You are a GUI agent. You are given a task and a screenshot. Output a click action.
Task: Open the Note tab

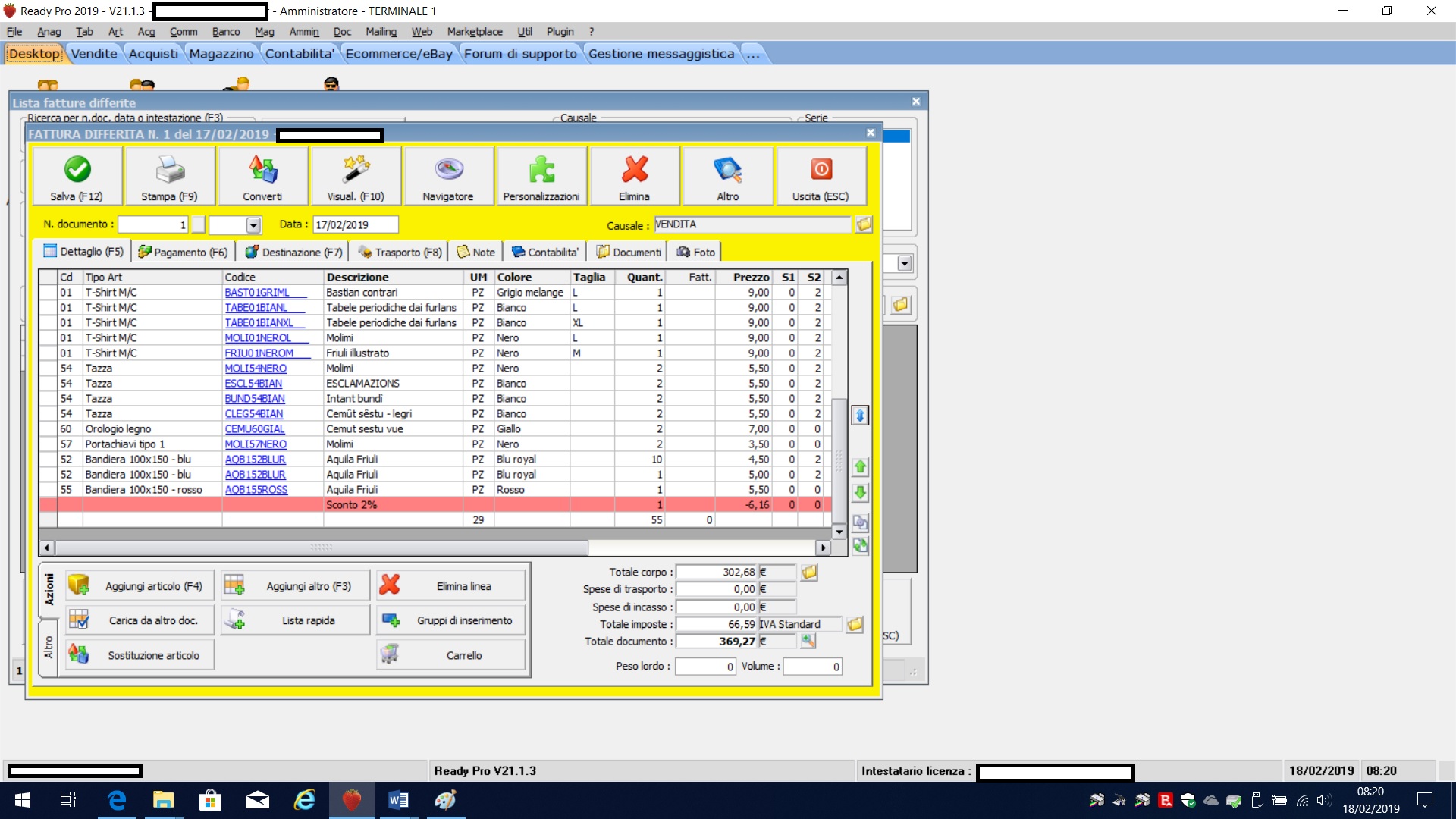pyautogui.click(x=475, y=252)
